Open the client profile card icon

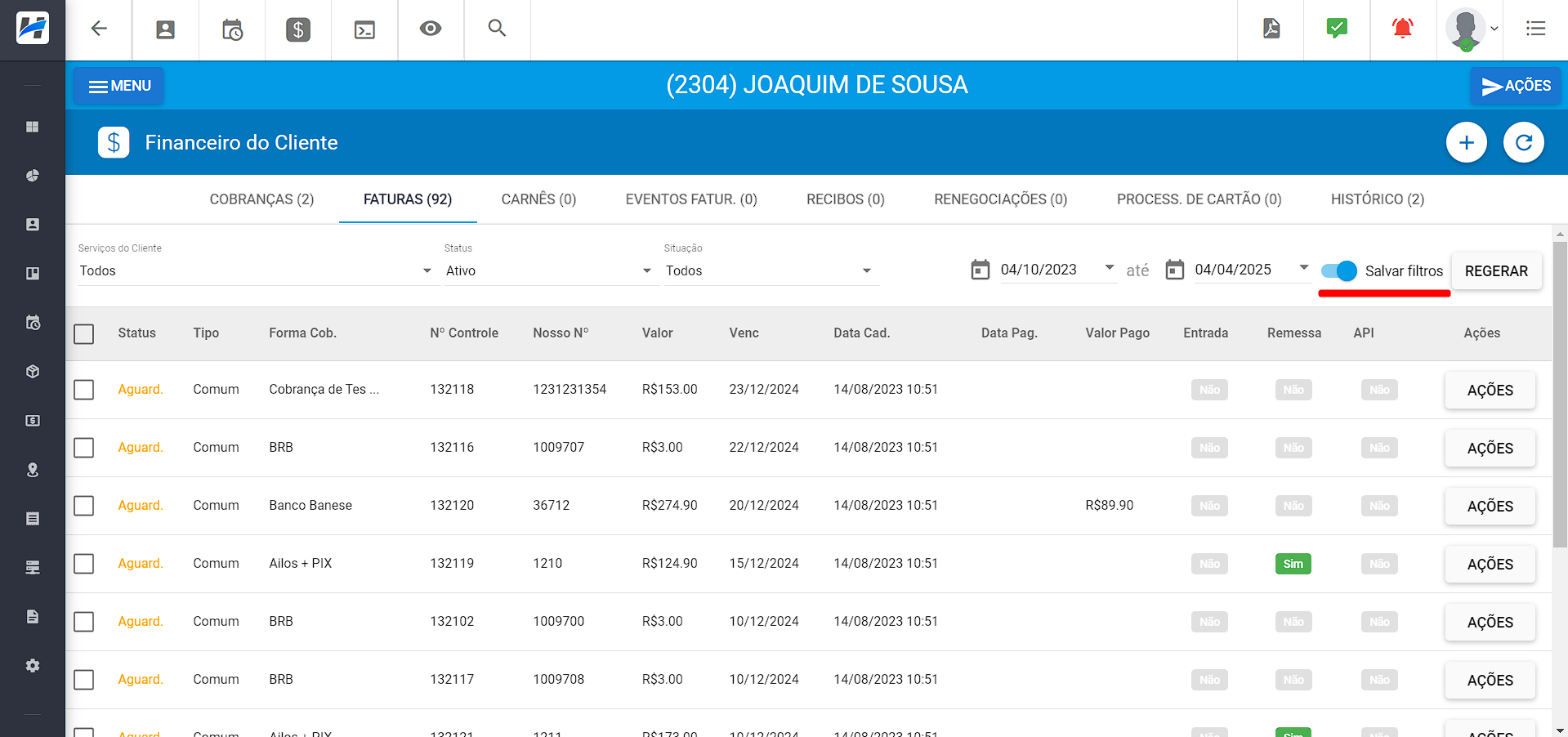(x=165, y=30)
